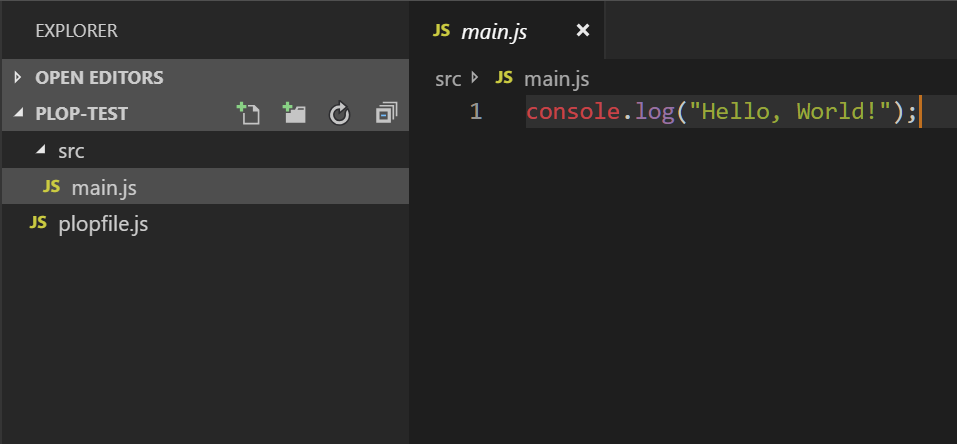The image size is (957, 444).
Task: Click the src breadcrumb segment
Action: pyautogui.click(x=448, y=79)
